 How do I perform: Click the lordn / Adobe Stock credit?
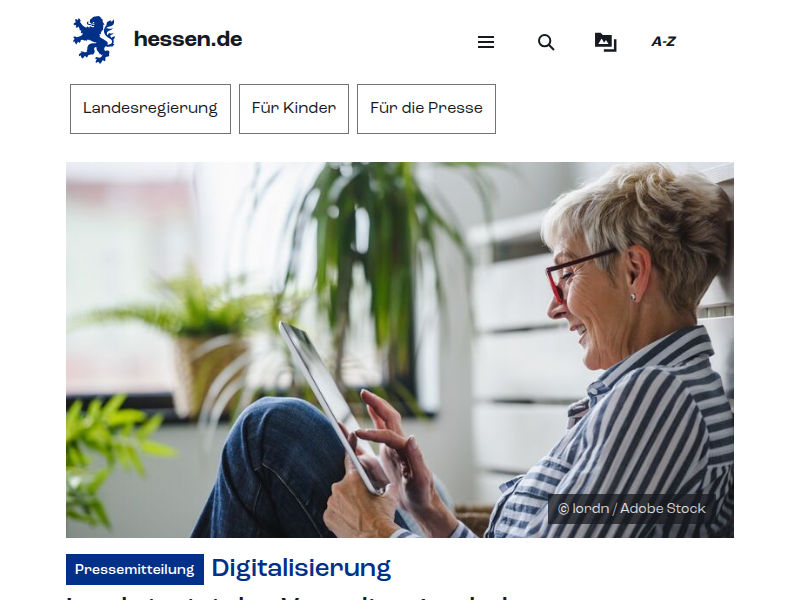[x=638, y=509]
